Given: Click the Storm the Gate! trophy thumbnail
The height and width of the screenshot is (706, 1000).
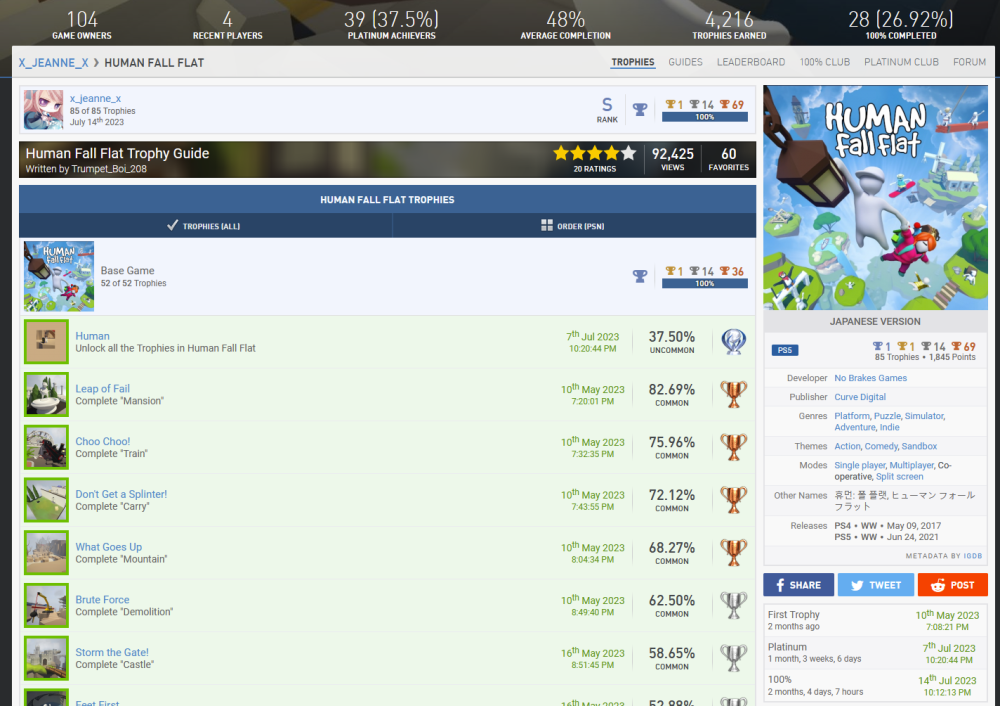Looking at the screenshot, I should 46,658.
